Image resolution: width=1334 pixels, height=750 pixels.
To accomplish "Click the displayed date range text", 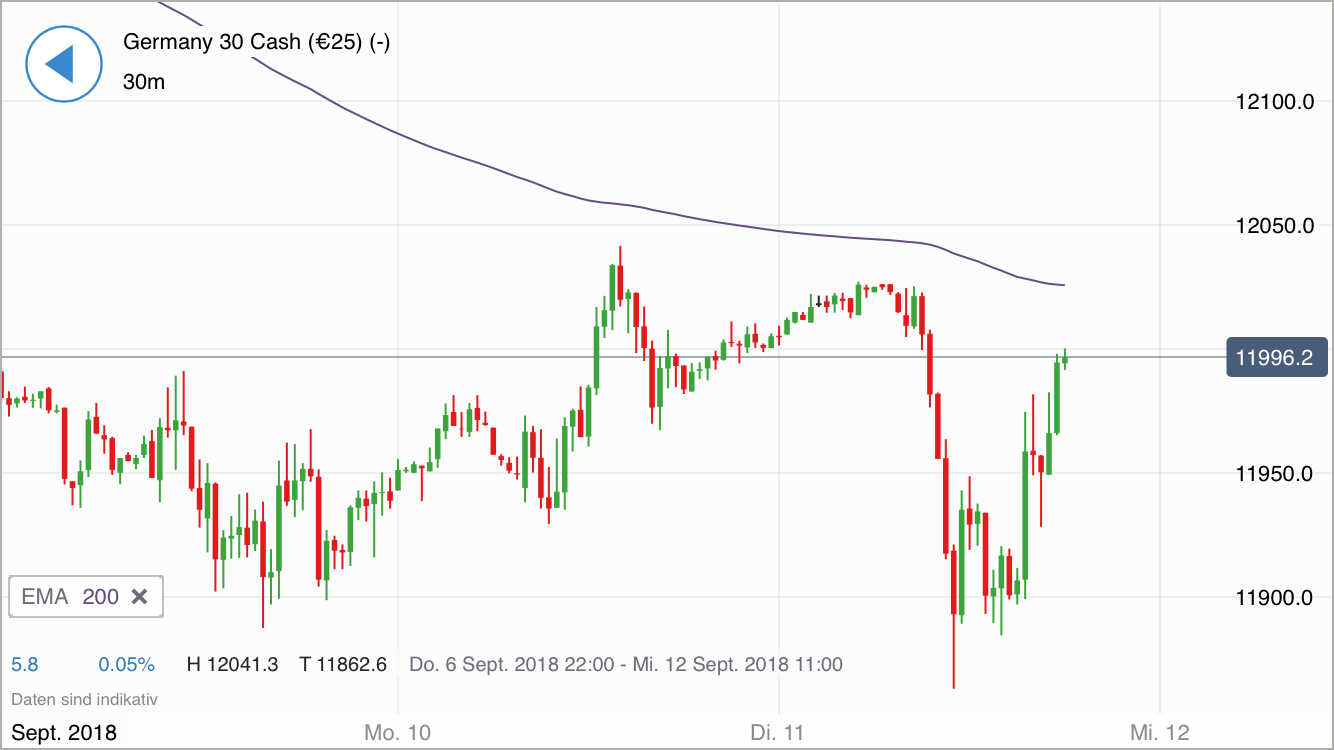I will (x=626, y=664).
